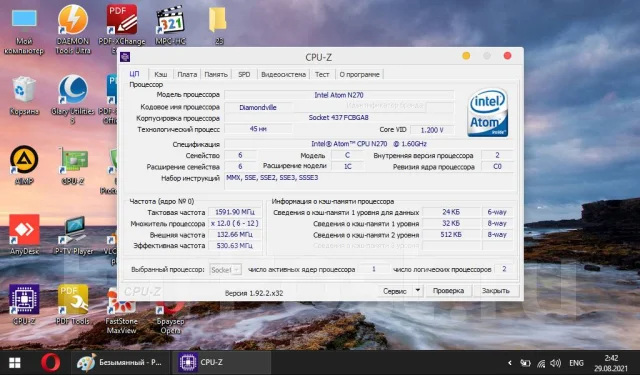Click the yellow minimize window button
640x375 pixels.
[x=466, y=56]
